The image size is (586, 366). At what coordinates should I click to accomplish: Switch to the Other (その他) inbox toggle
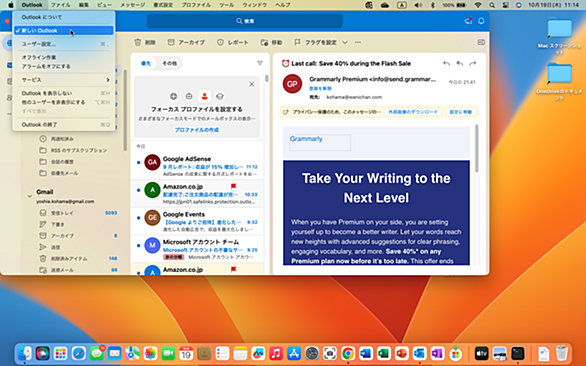click(x=169, y=64)
